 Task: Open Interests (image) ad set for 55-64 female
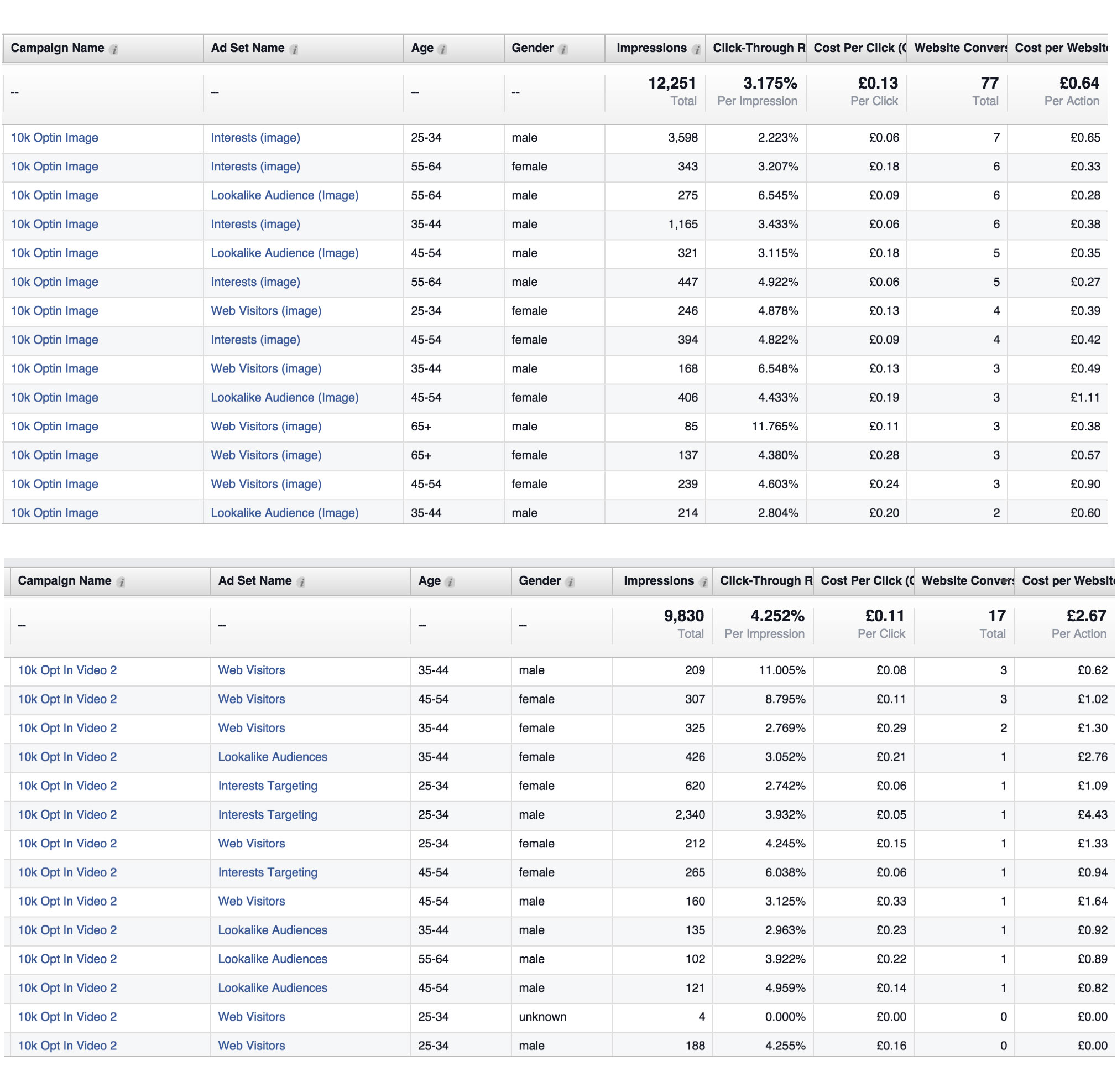click(x=255, y=167)
